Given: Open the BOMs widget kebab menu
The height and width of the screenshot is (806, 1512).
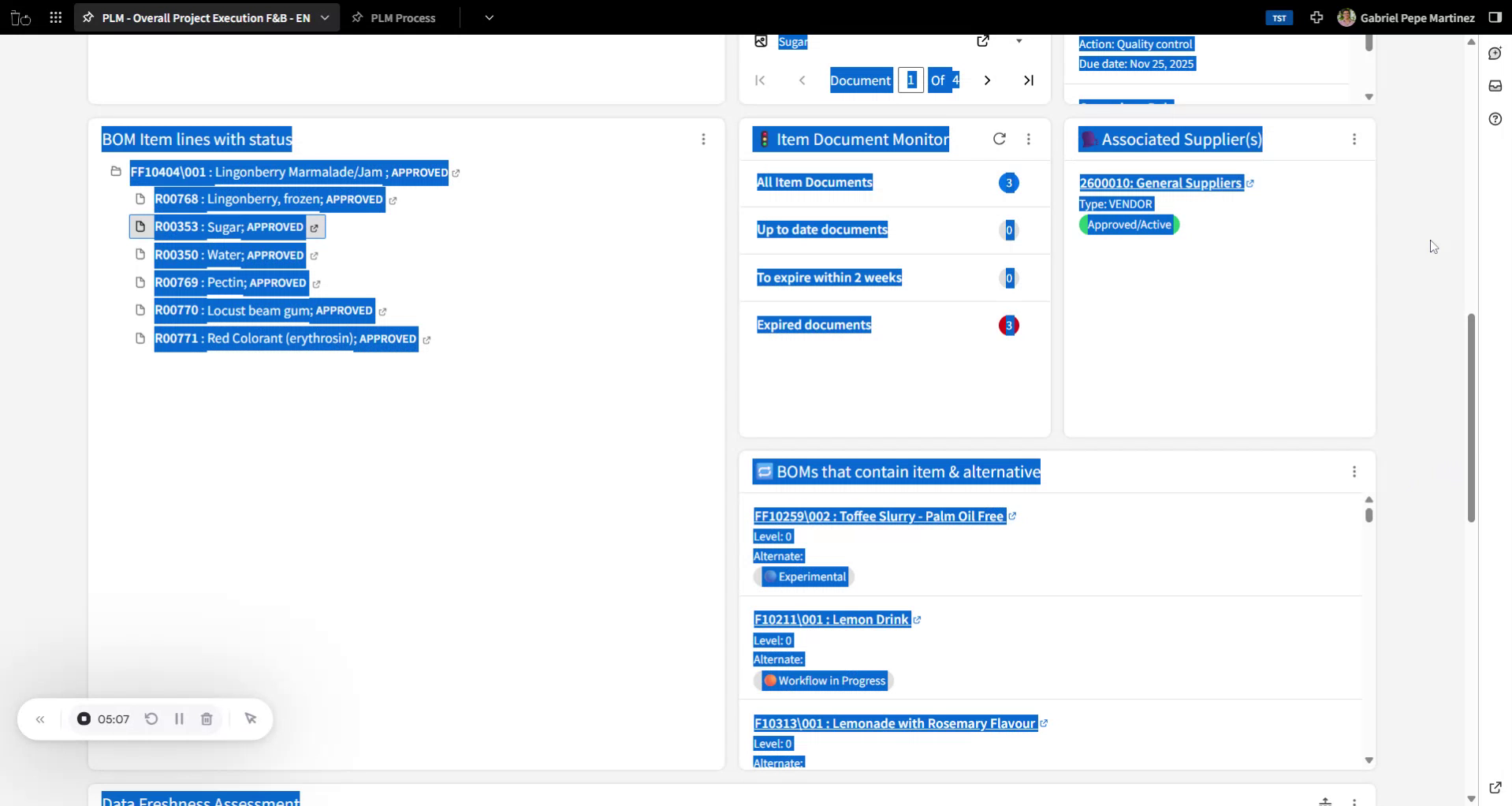Looking at the screenshot, I should 1354,471.
